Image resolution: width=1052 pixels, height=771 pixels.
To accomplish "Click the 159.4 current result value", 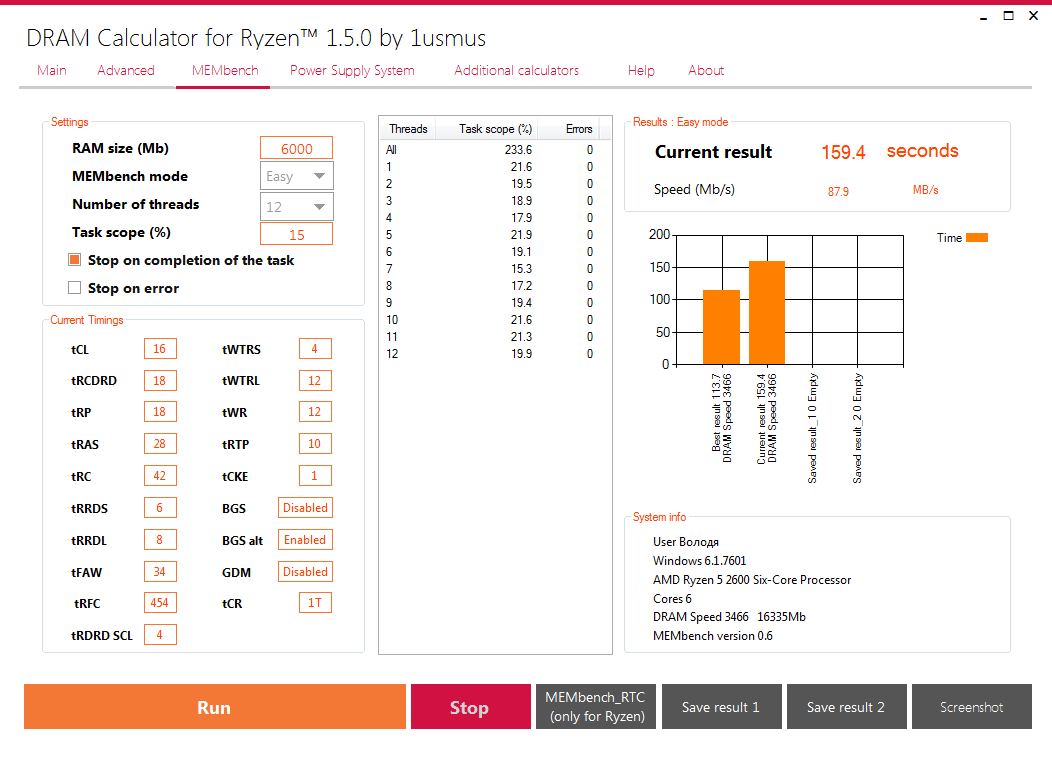I will coord(843,152).
